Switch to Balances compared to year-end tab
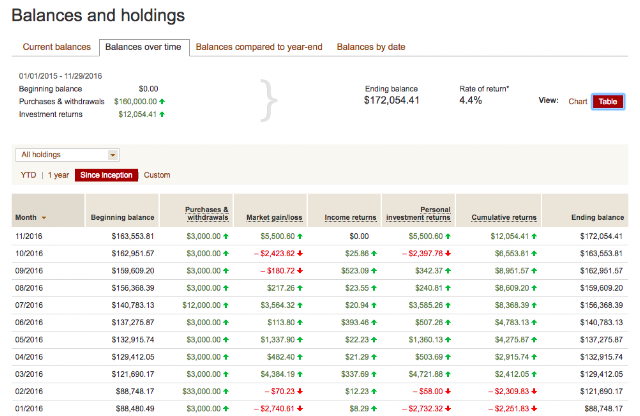Image resolution: width=640 pixels, height=416 pixels. 259,47
